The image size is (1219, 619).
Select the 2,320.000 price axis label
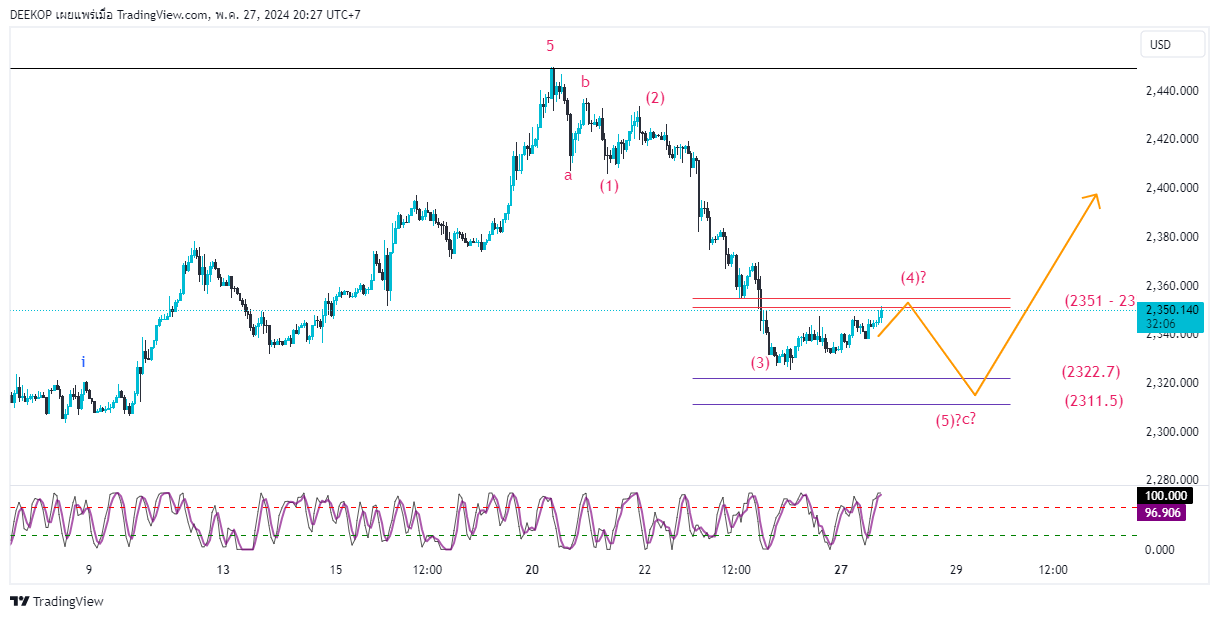1172,383
